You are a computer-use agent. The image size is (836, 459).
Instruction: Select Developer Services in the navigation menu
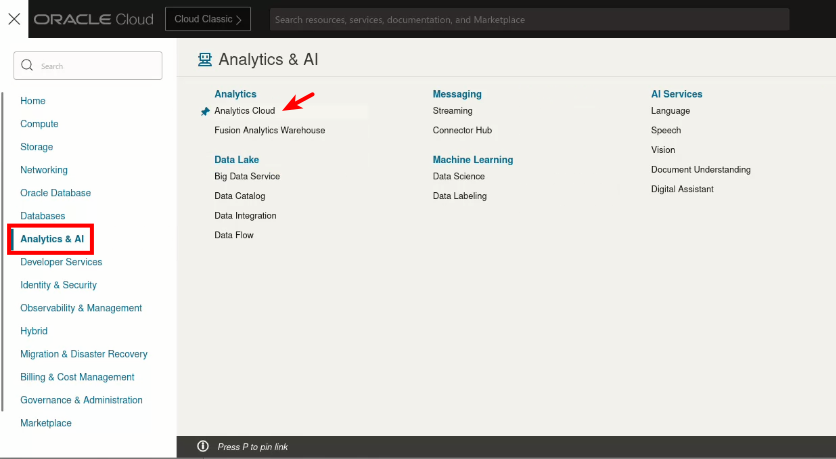(61, 262)
